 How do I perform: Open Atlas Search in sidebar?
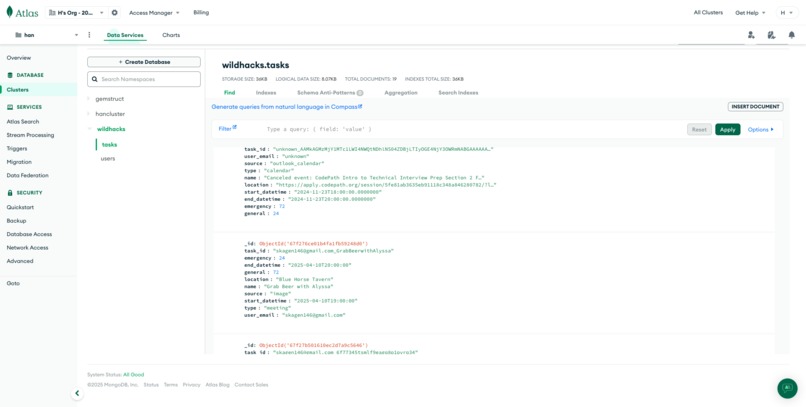click(23, 122)
